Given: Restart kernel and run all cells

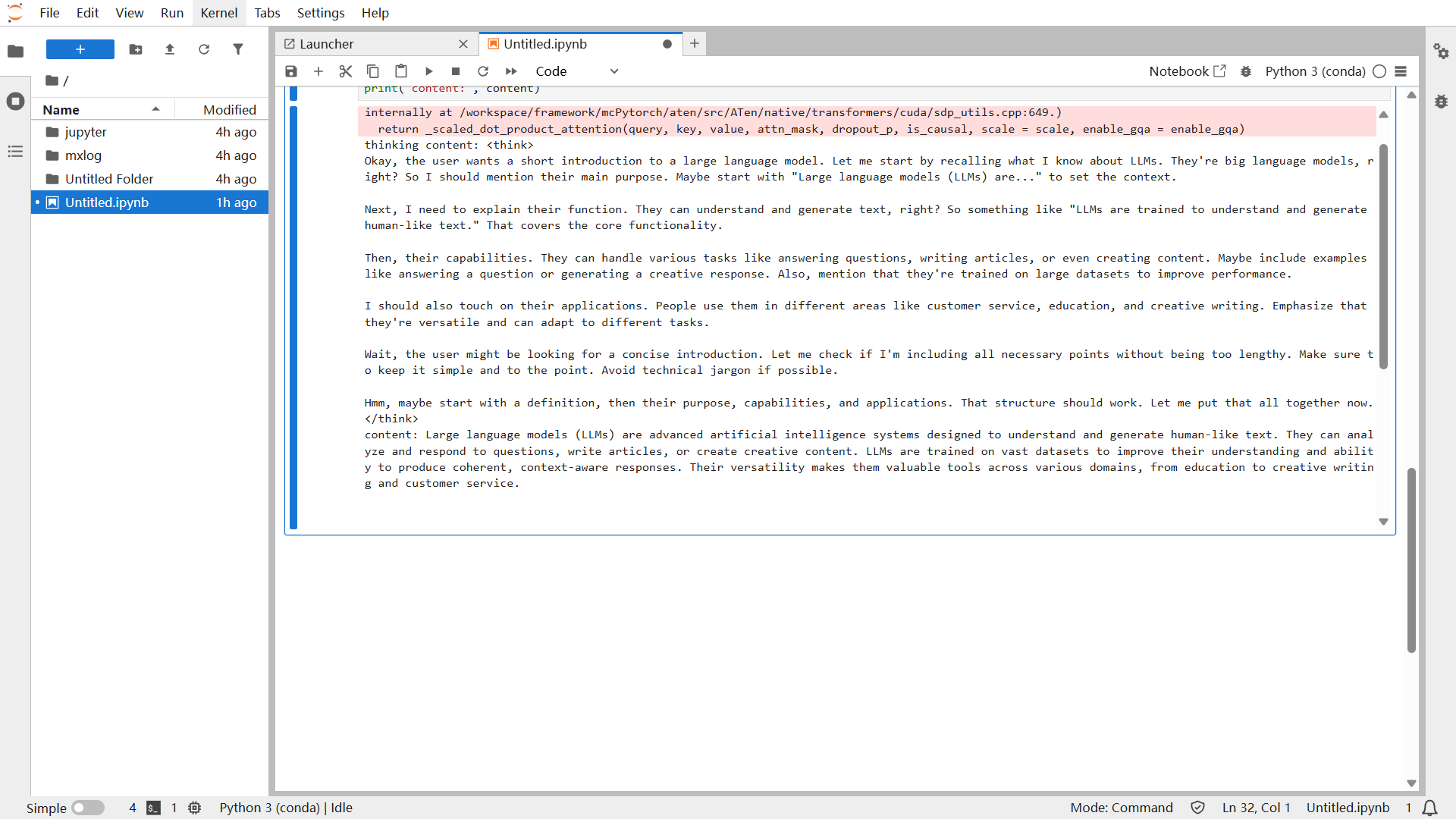Looking at the screenshot, I should click(x=511, y=71).
